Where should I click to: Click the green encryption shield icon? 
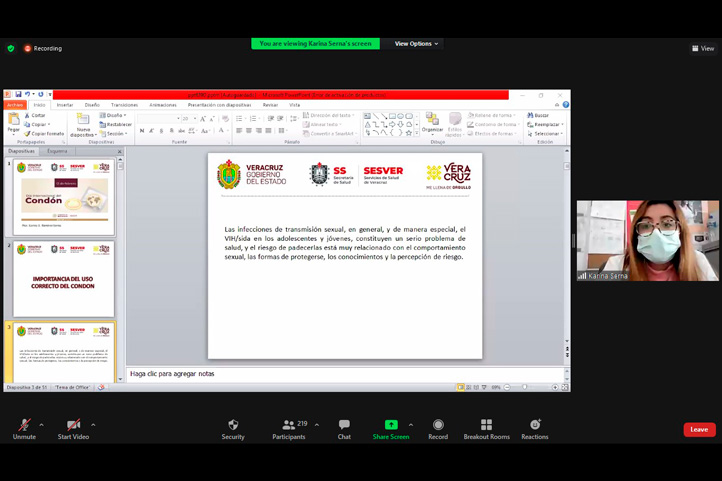[11, 48]
